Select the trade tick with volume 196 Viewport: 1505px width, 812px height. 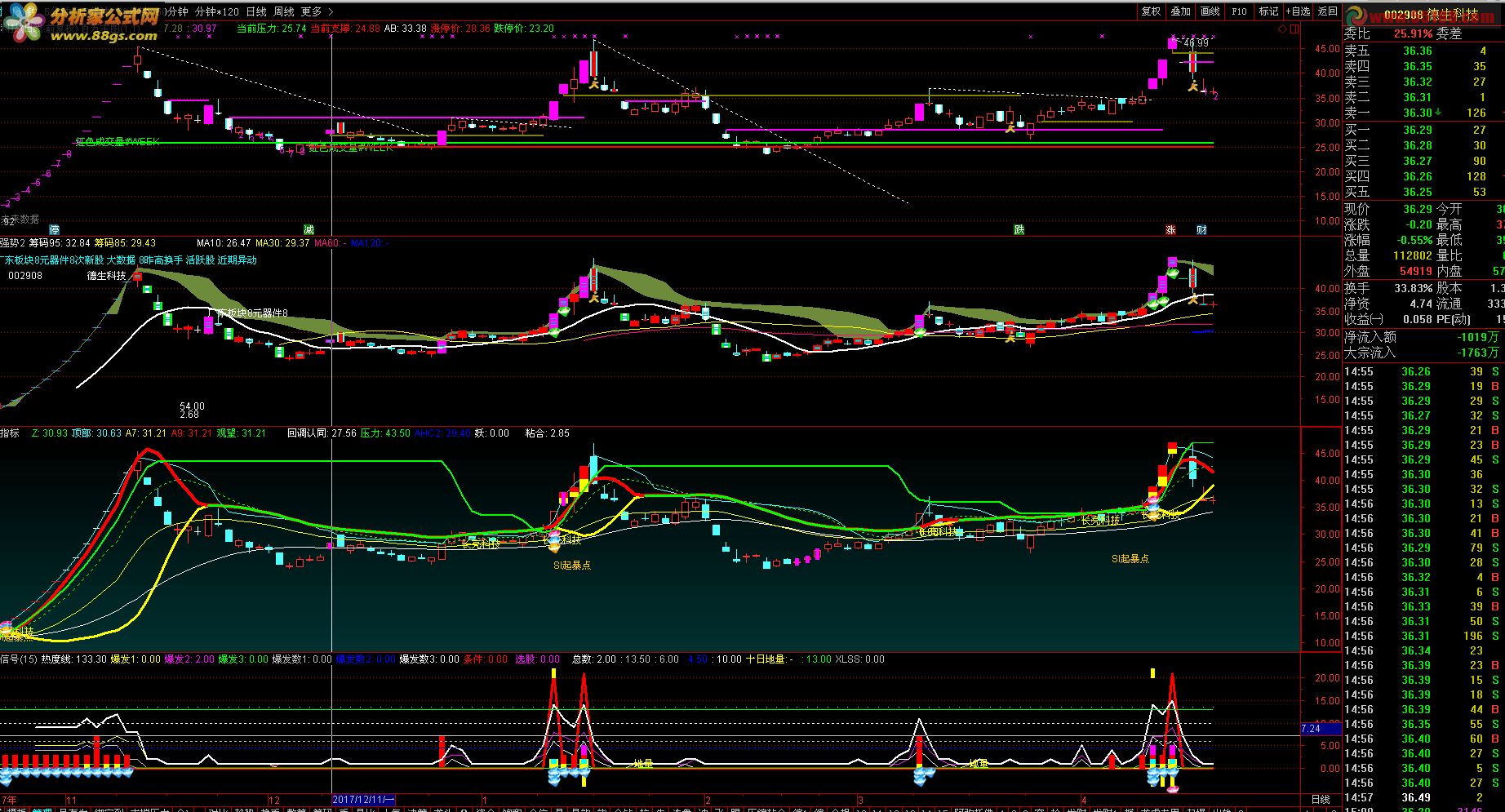tap(1424, 636)
